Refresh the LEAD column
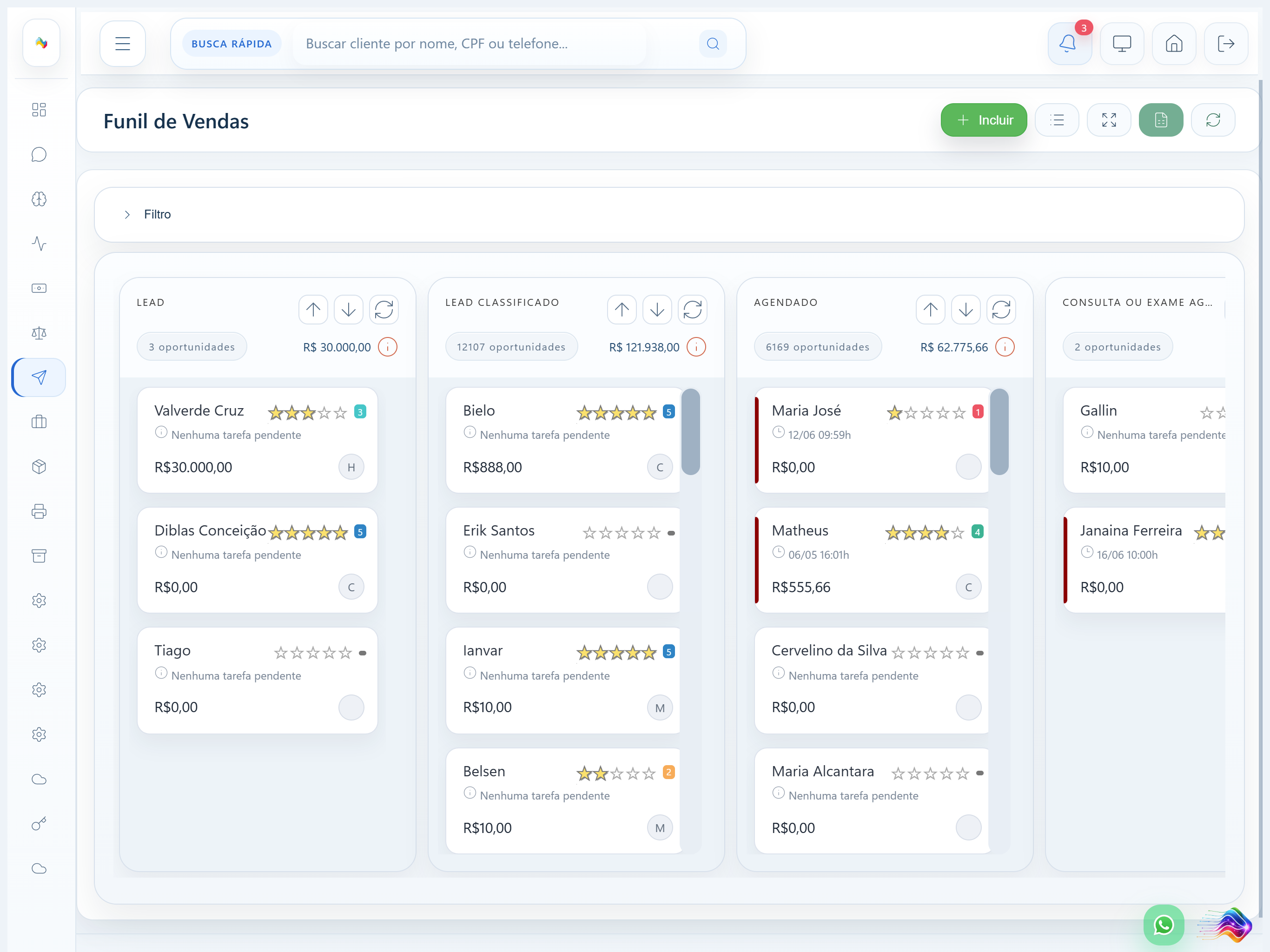Screen dimensions: 1270x952 (x=384, y=310)
